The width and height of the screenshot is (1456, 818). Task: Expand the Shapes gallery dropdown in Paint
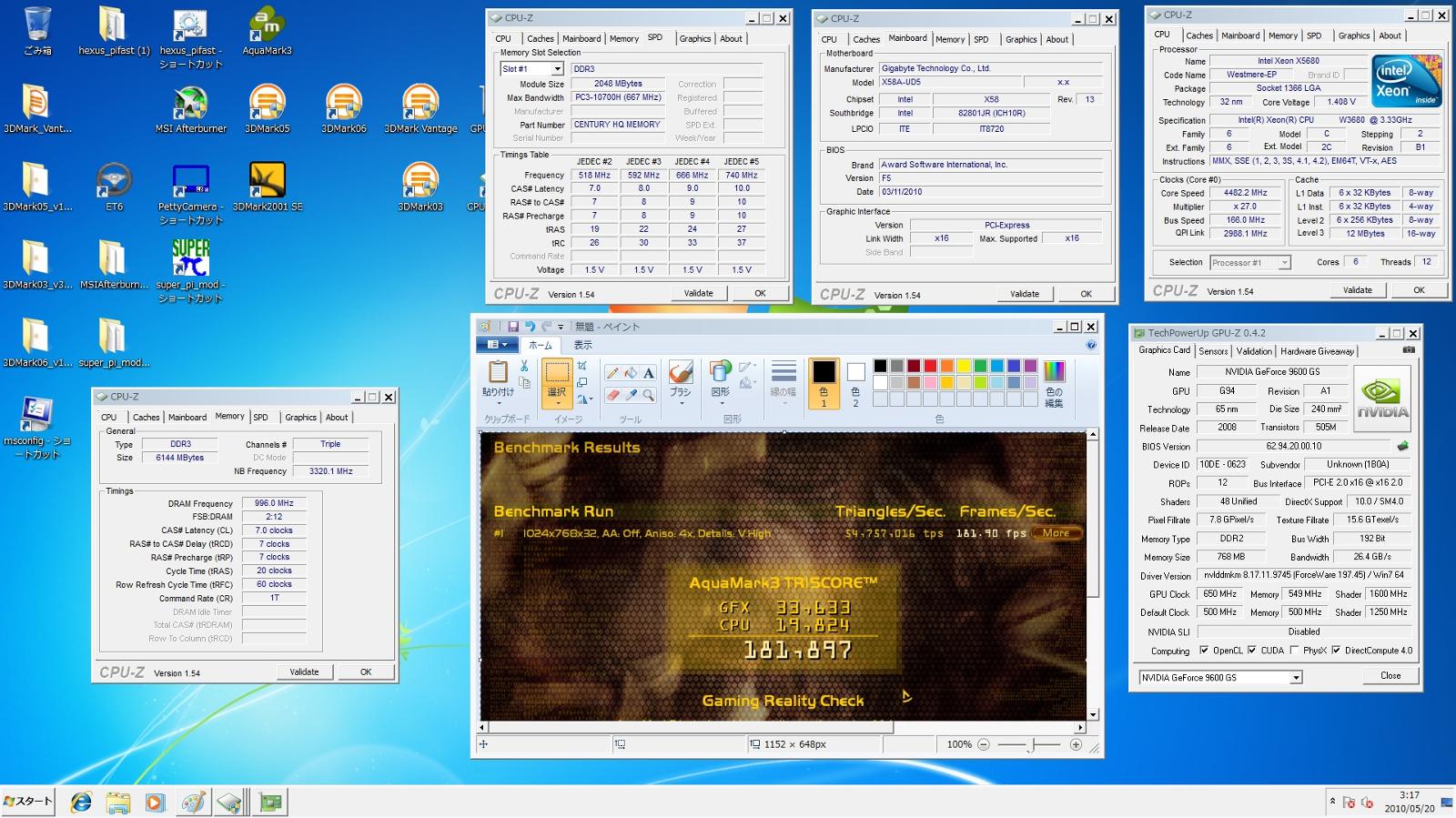[720, 402]
